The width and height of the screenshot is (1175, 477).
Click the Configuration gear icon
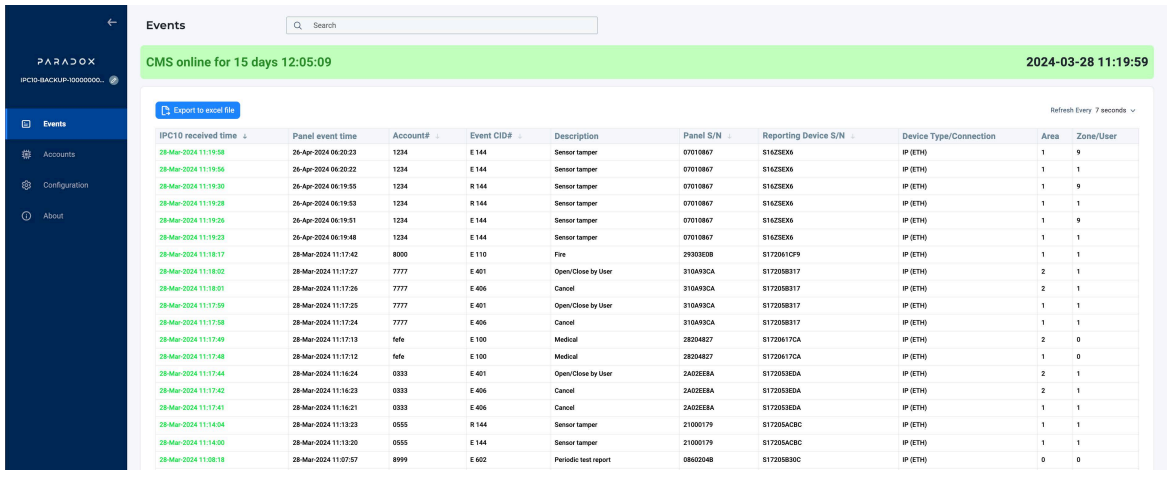point(26,185)
